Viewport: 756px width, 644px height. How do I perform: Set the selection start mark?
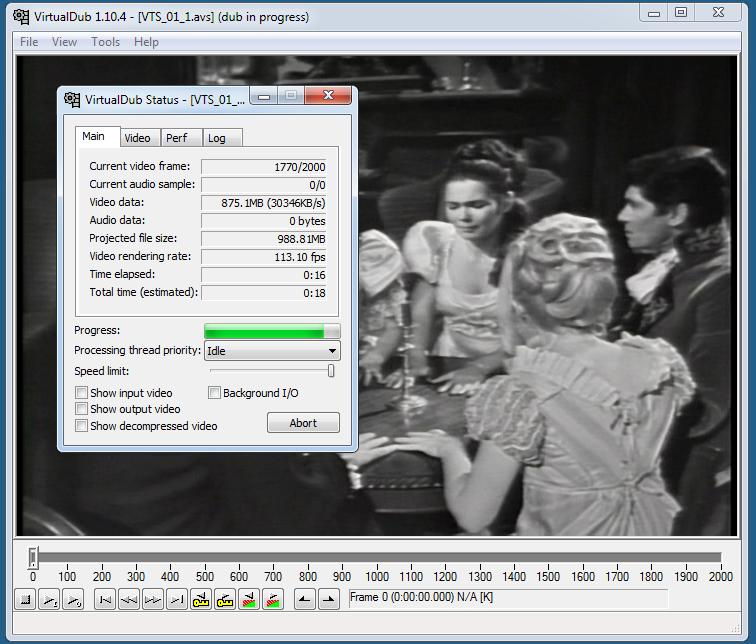(x=304, y=599)
